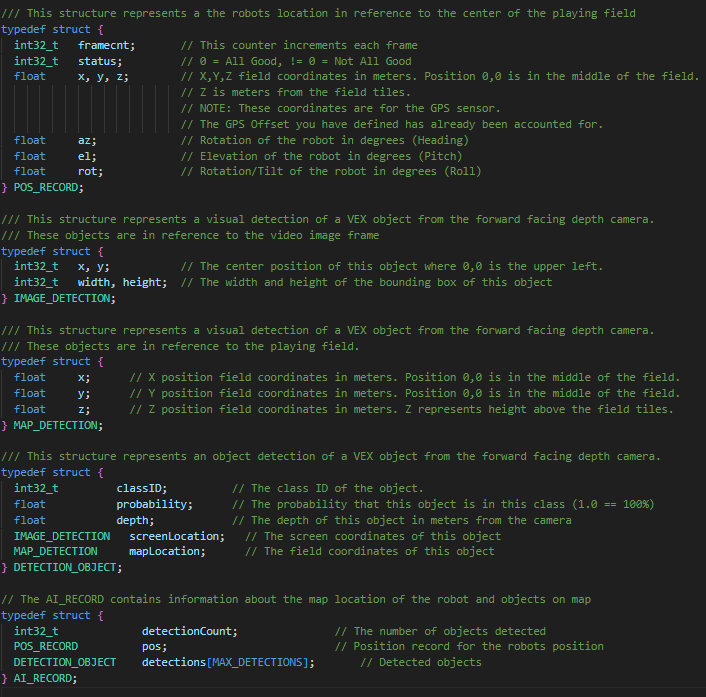Image resolution: width=706 pixels, height=697 pixels.
Task: Click DETECTION_OBJECT name after its closing brace
Action: [x=67, y=567]
